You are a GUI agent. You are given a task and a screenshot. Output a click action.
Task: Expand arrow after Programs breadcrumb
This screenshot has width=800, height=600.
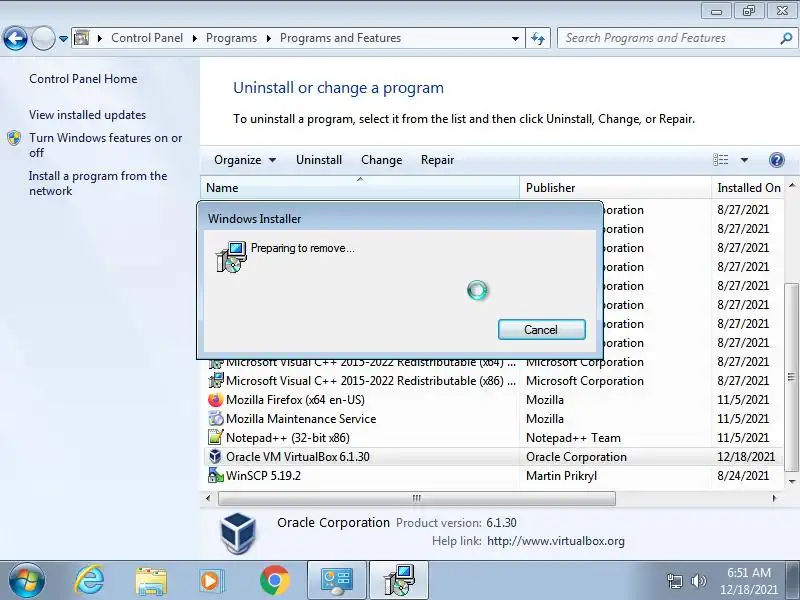[x=269, y=38]
